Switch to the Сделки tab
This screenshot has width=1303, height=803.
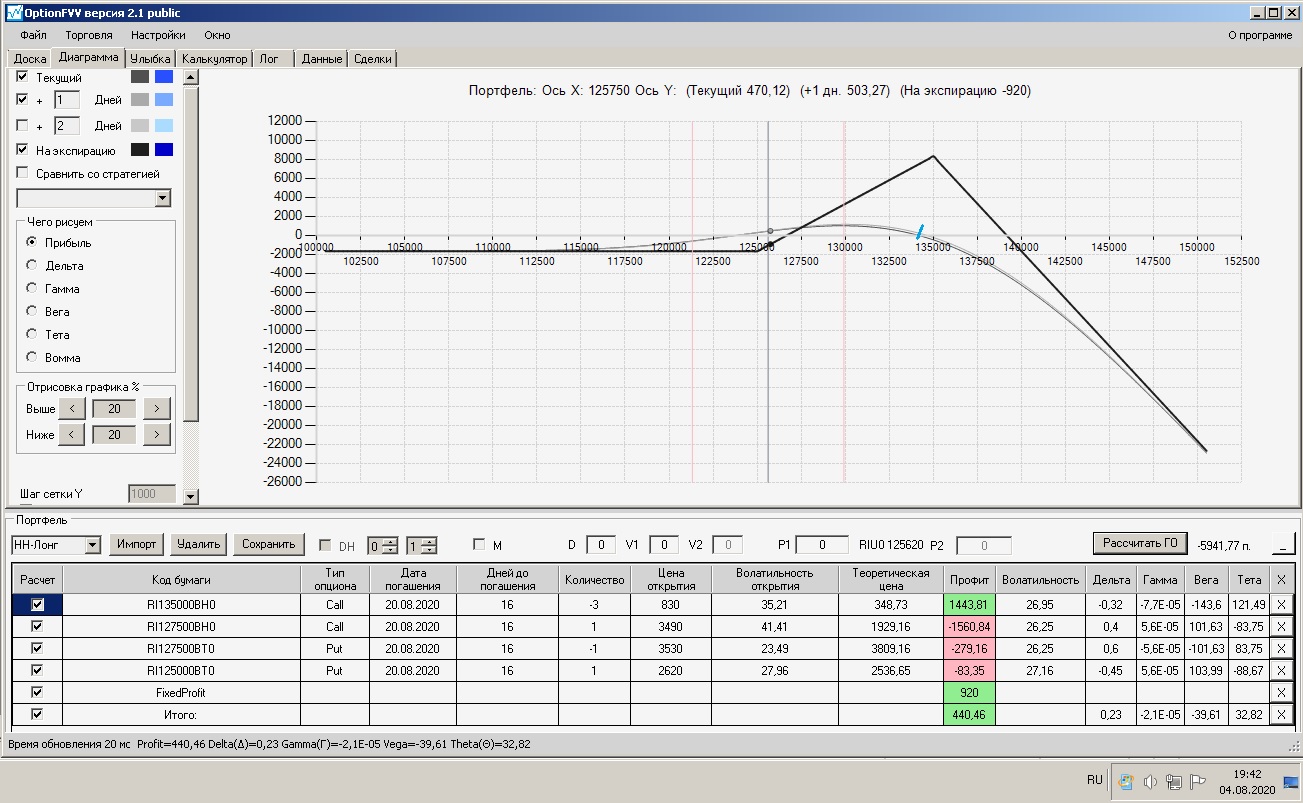(373, 59)
